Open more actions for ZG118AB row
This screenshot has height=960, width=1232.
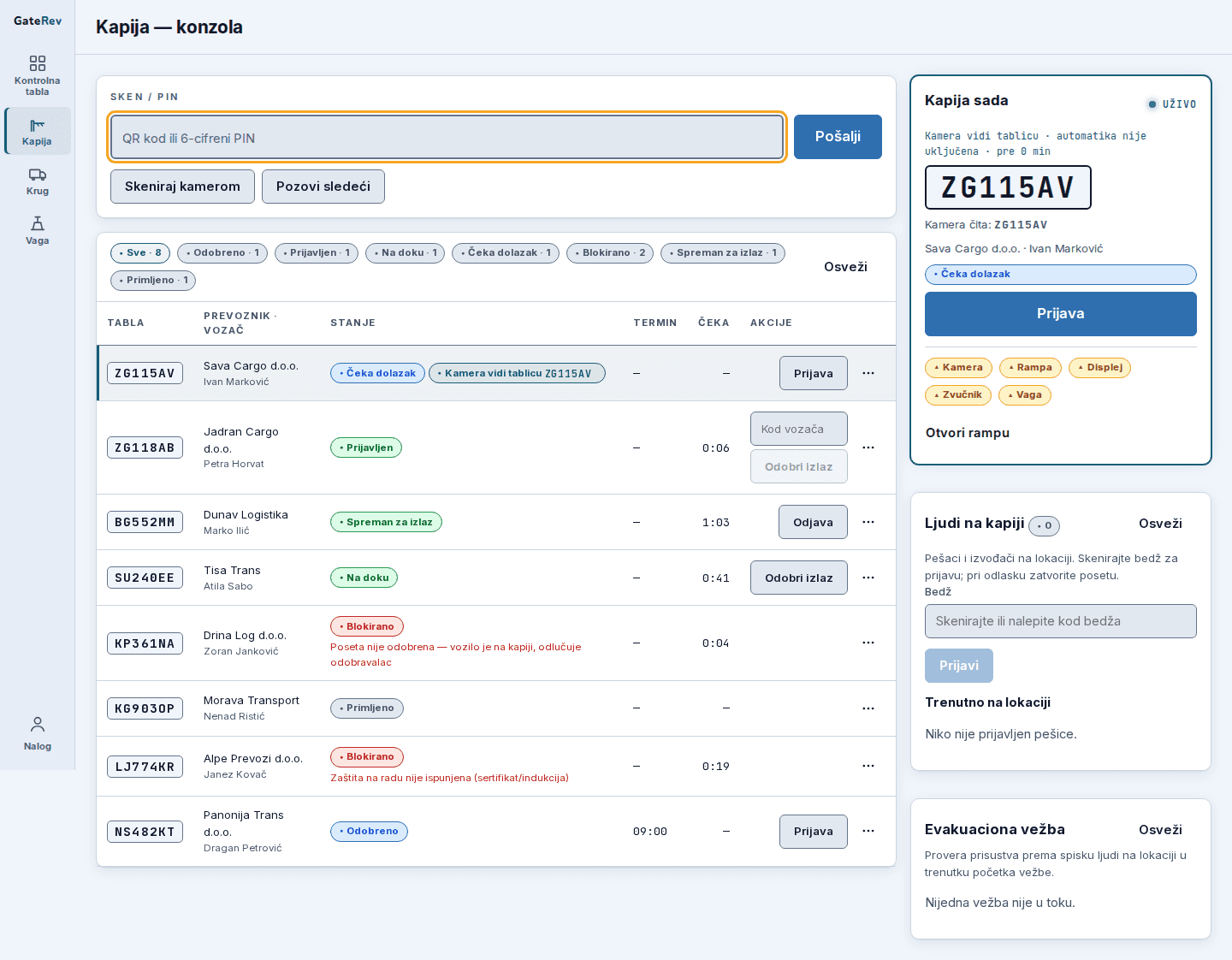pyautogui.click(x=868, y=447)
